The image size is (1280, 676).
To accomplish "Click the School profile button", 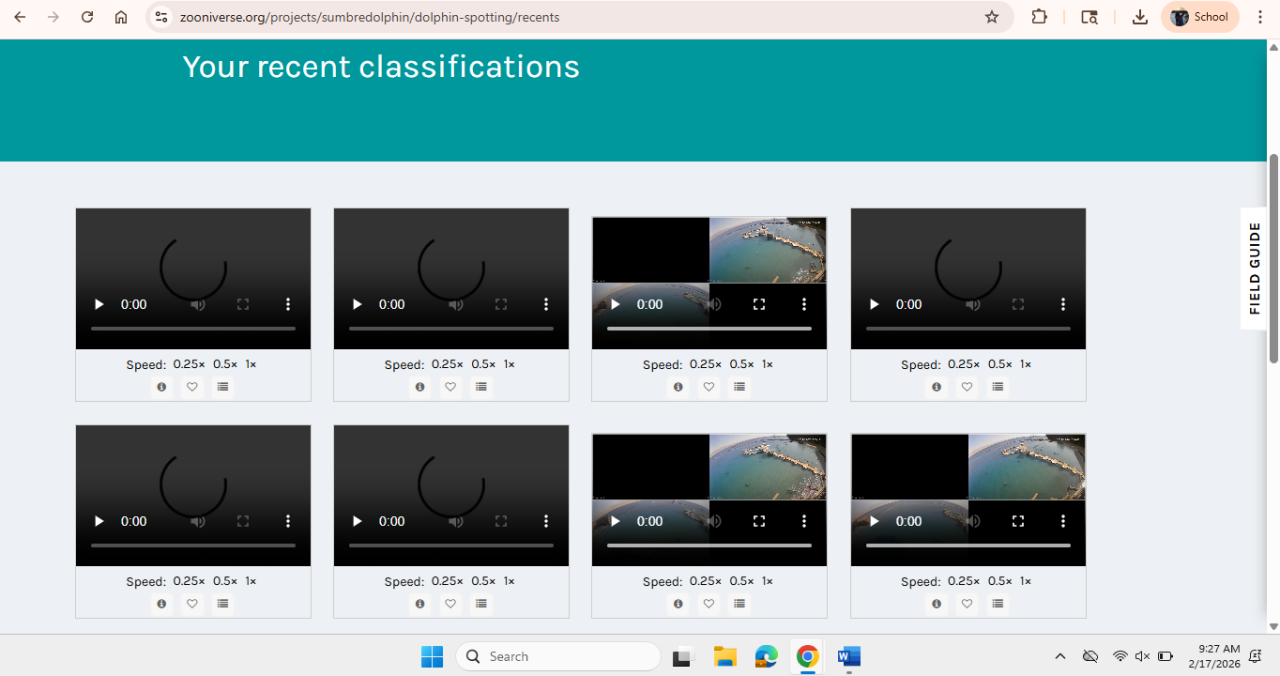I will 1199,17.
